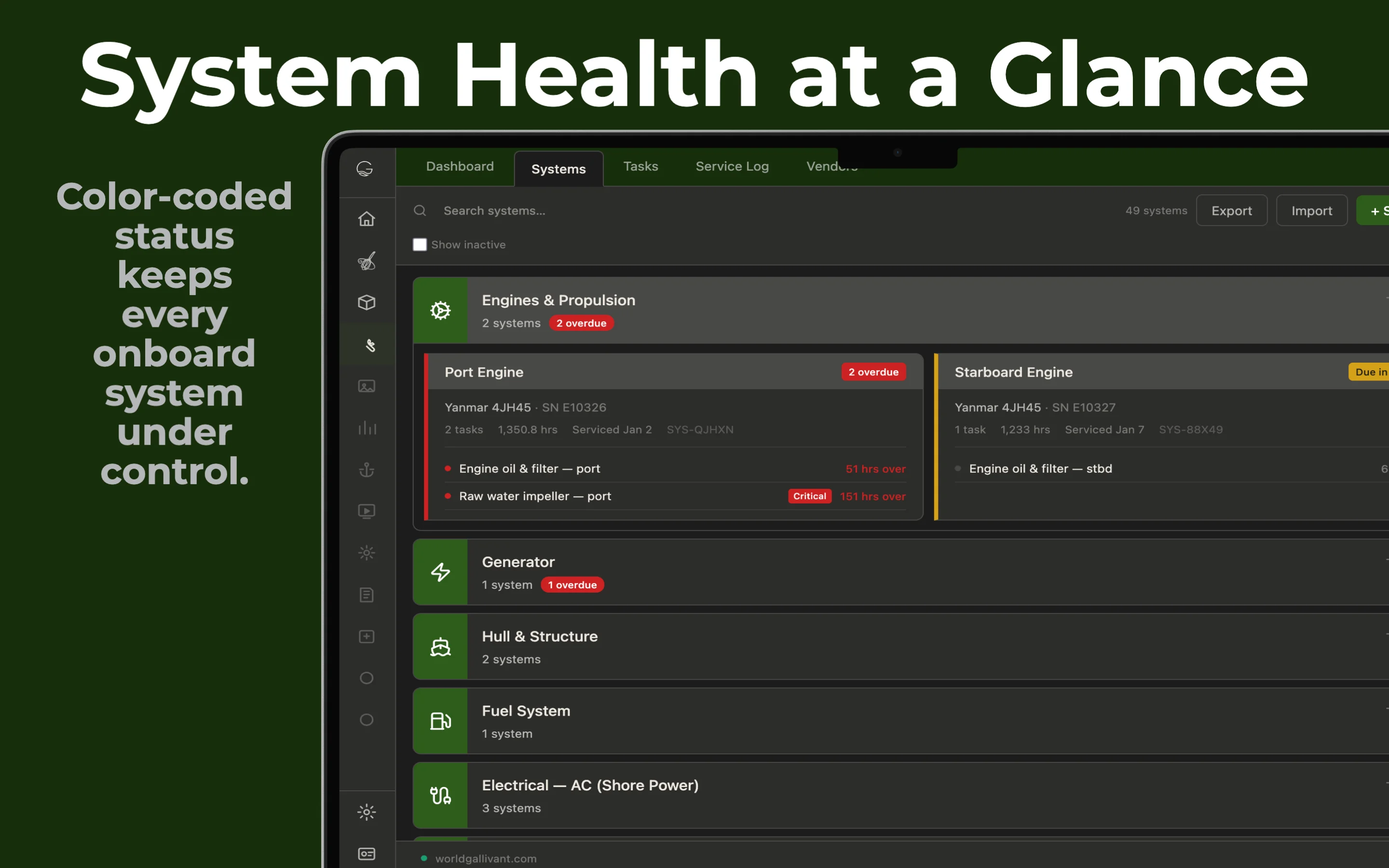Viewport: 1389px width, 868px height.
Task: Click the green add system button
Action: (x=1374, y=211)
